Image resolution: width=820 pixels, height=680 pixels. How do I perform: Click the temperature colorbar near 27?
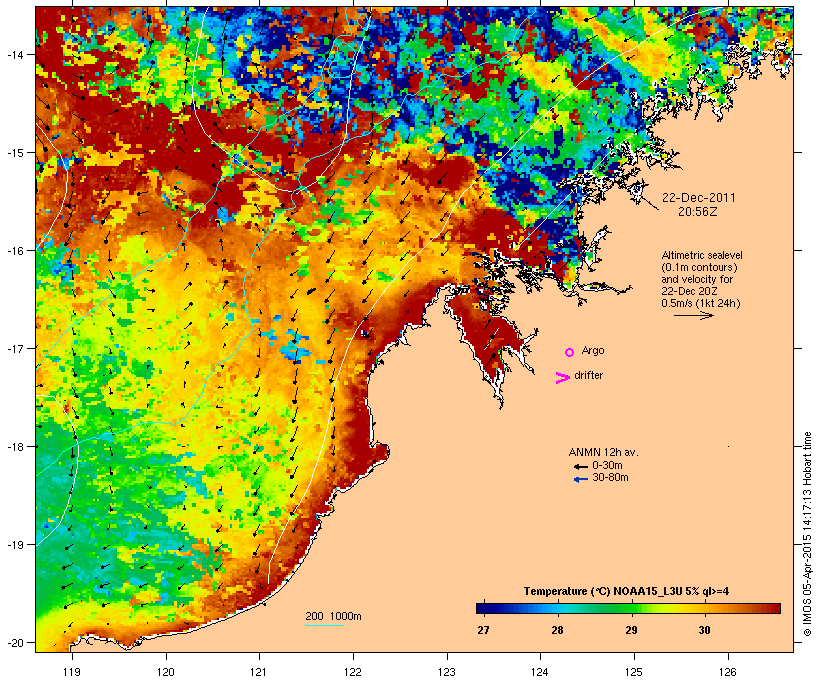pyautogui.click(x=484, y=608)
